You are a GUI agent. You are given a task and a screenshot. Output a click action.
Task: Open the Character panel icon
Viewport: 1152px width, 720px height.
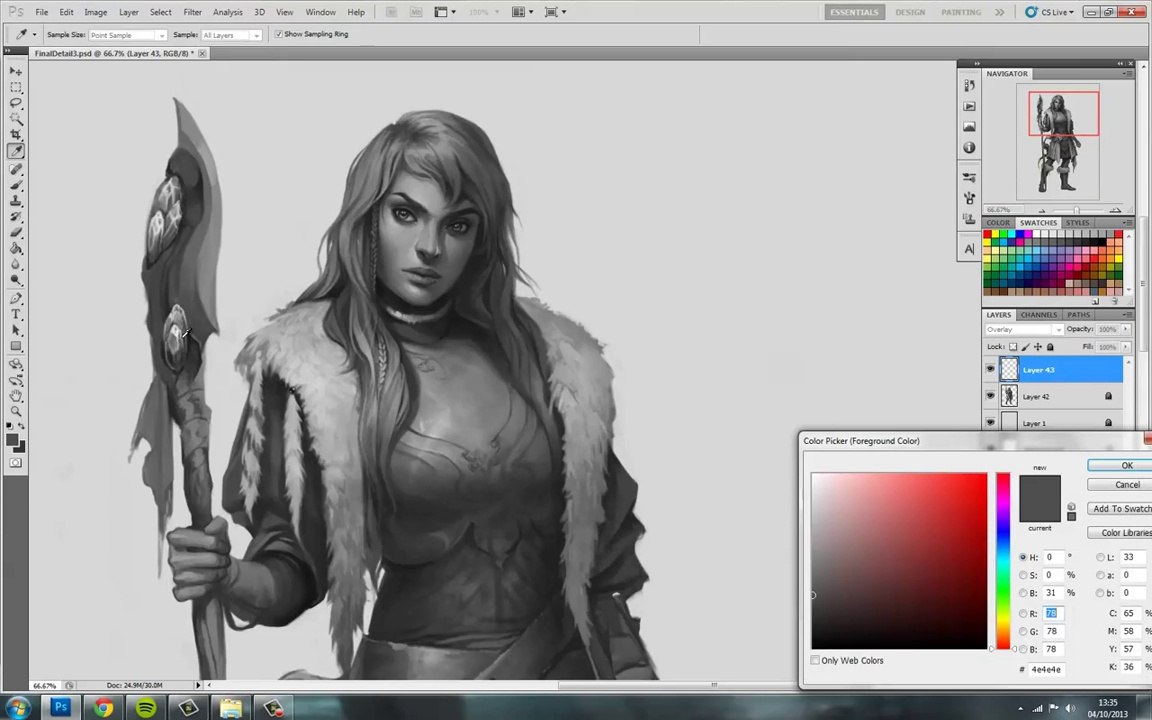969,249
